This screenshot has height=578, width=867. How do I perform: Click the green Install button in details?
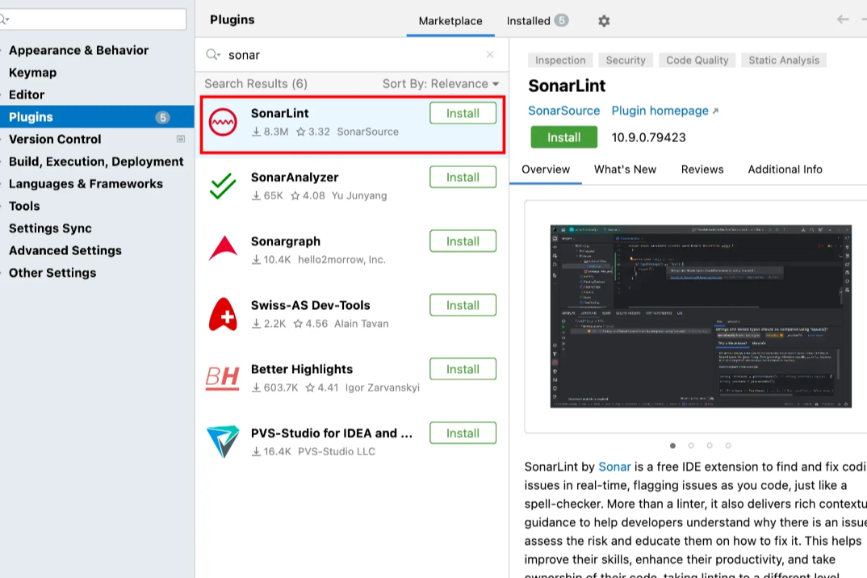tap(563, 137)
